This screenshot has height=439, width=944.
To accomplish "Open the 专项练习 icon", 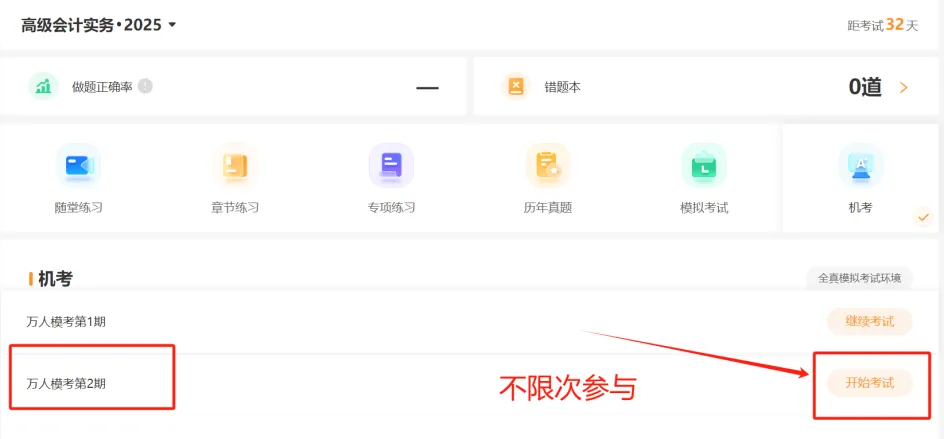I will click(x=391, y=165).
